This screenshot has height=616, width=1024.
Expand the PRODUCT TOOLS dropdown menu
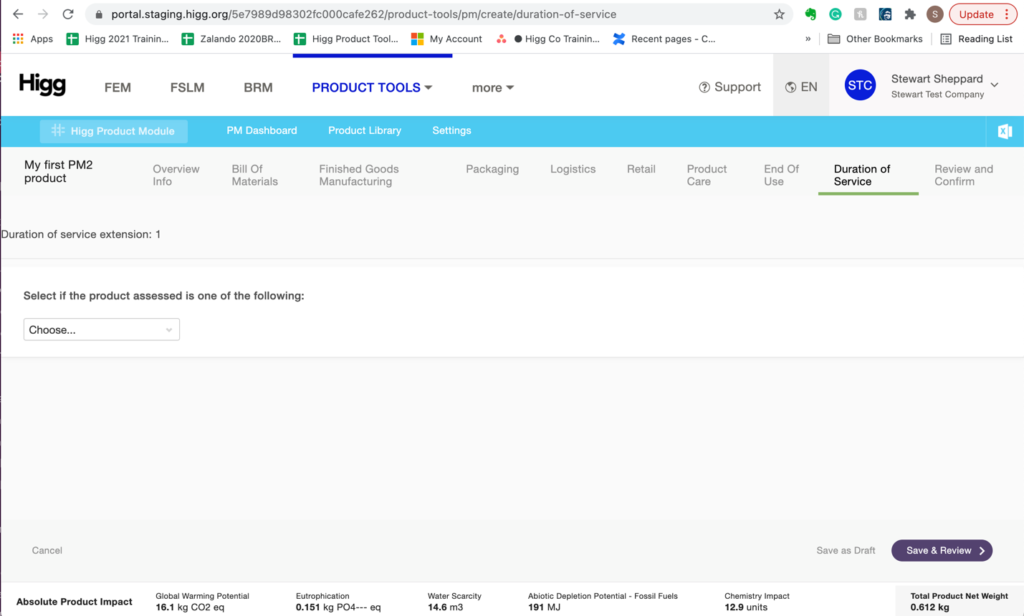(372, 88)
